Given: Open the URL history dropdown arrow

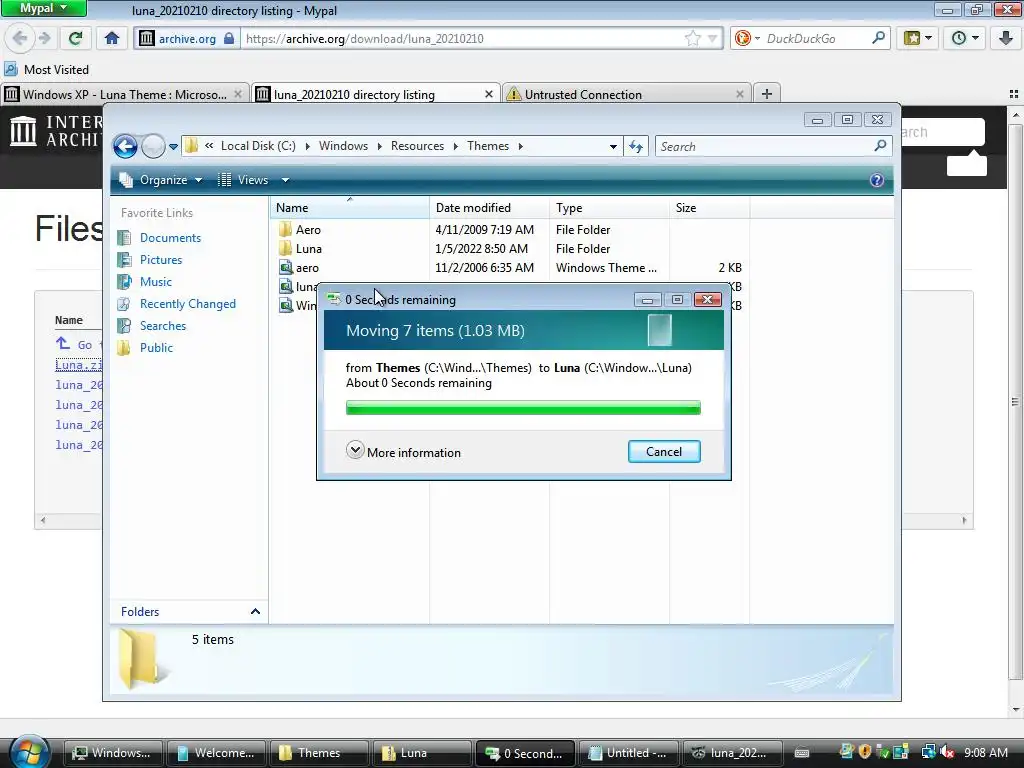Looking at the screenshot, I should pos(712,39).
